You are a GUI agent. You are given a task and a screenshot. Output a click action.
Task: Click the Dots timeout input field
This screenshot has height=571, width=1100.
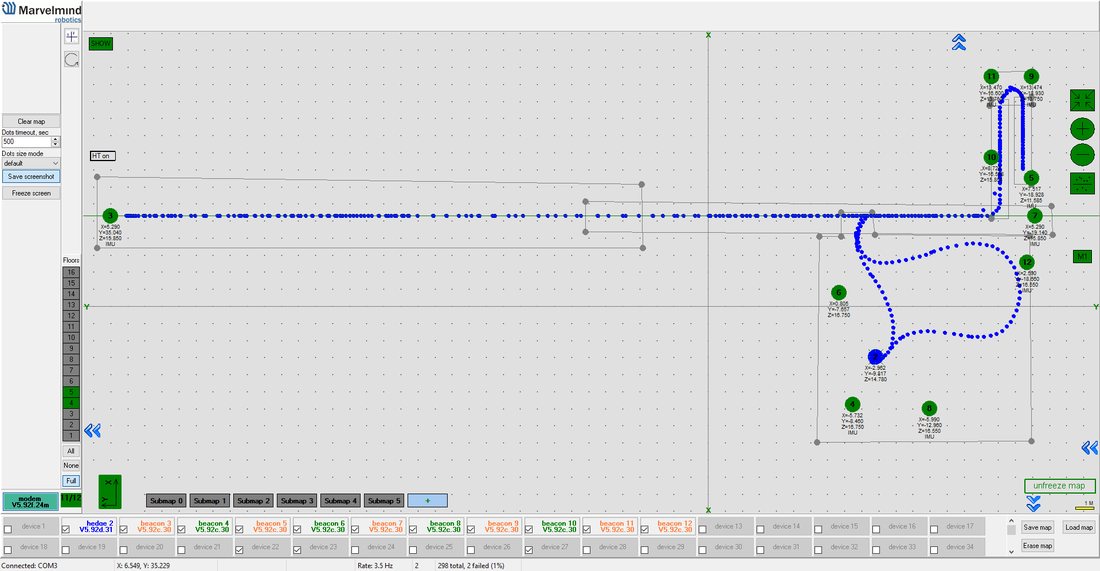pos(27,142)
